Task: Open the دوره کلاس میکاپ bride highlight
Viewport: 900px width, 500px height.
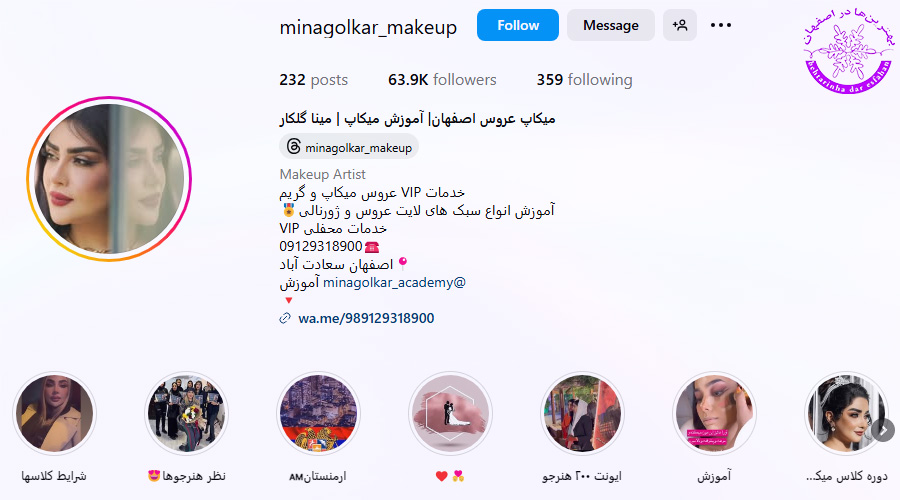Action: click(846, 413)
